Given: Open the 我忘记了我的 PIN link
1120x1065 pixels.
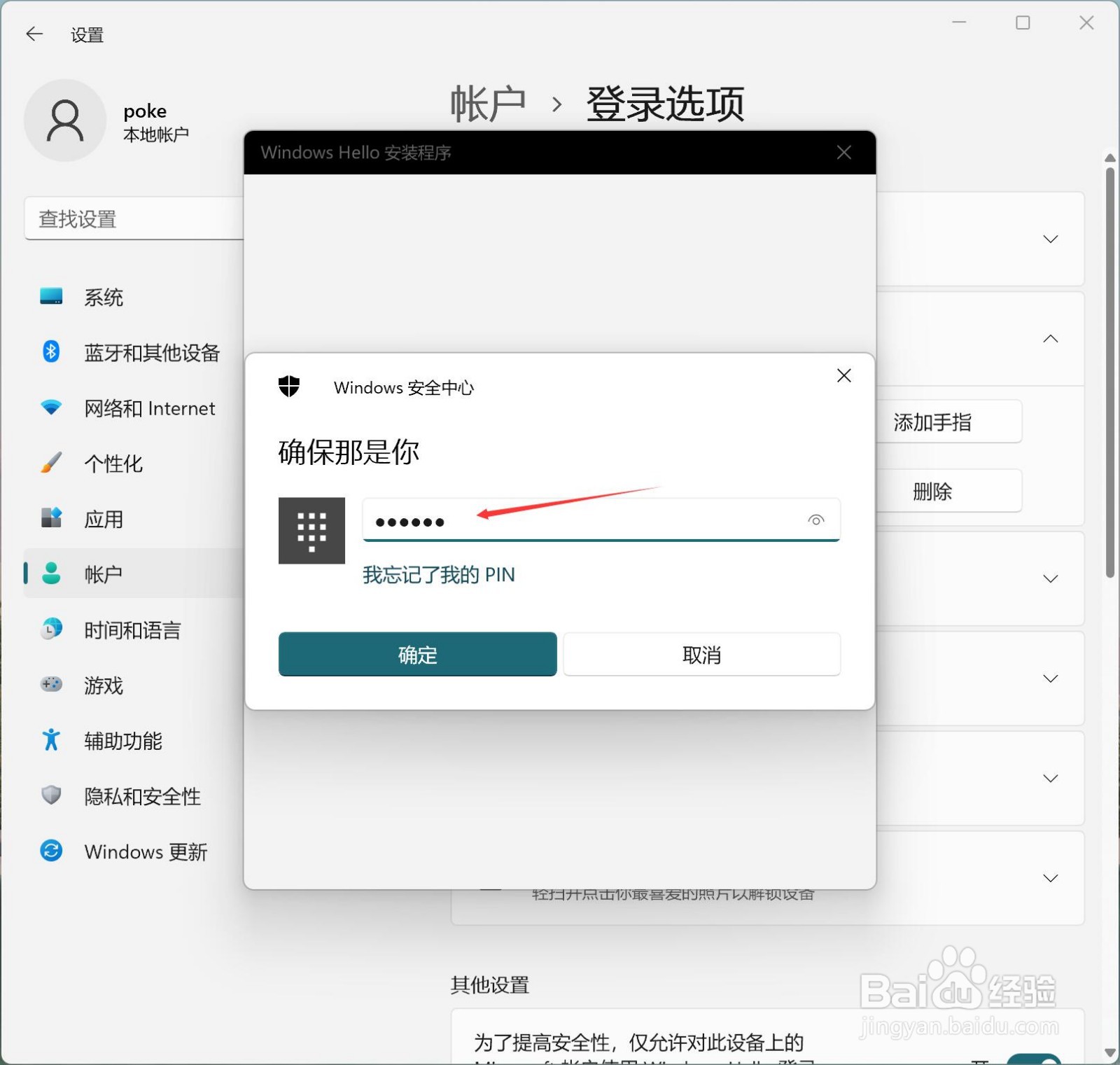Looking at the screenshot, I should (x=439, y=575).
